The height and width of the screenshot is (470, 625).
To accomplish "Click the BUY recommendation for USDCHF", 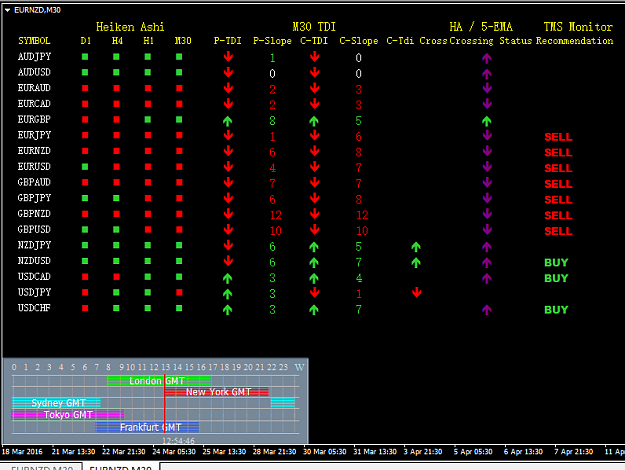I will (556, 310).
